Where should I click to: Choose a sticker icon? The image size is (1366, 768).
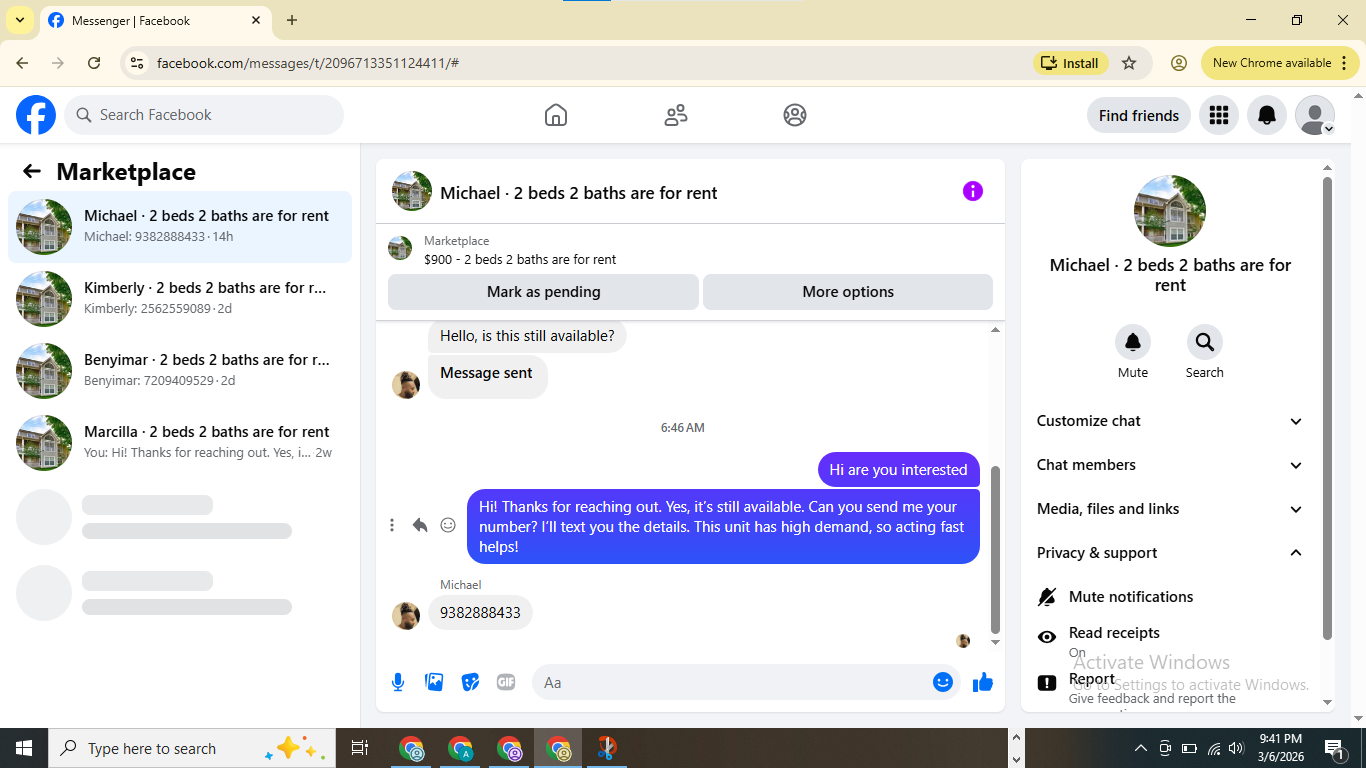coord(470,682)
